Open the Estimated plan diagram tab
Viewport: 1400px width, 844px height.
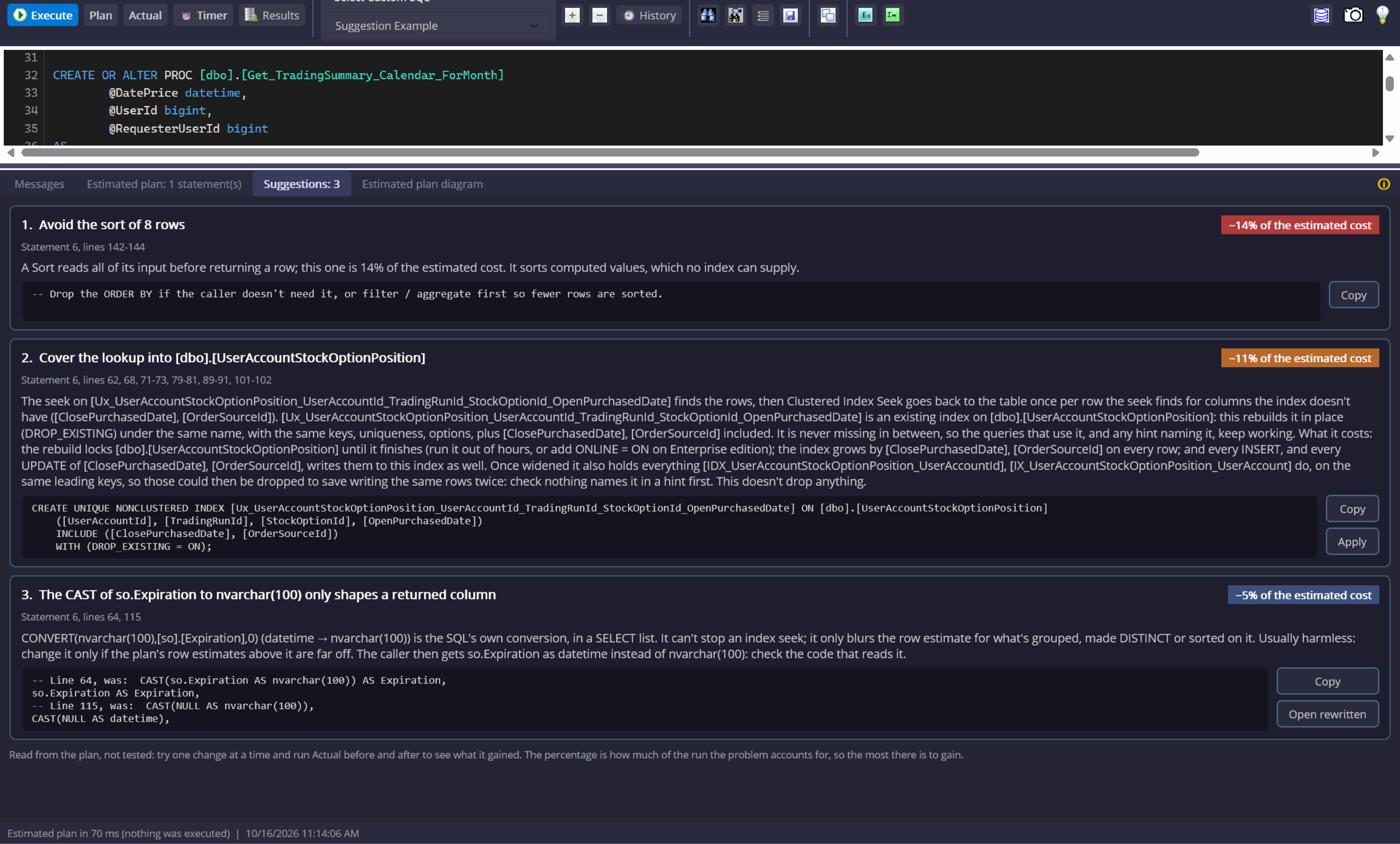422,184
